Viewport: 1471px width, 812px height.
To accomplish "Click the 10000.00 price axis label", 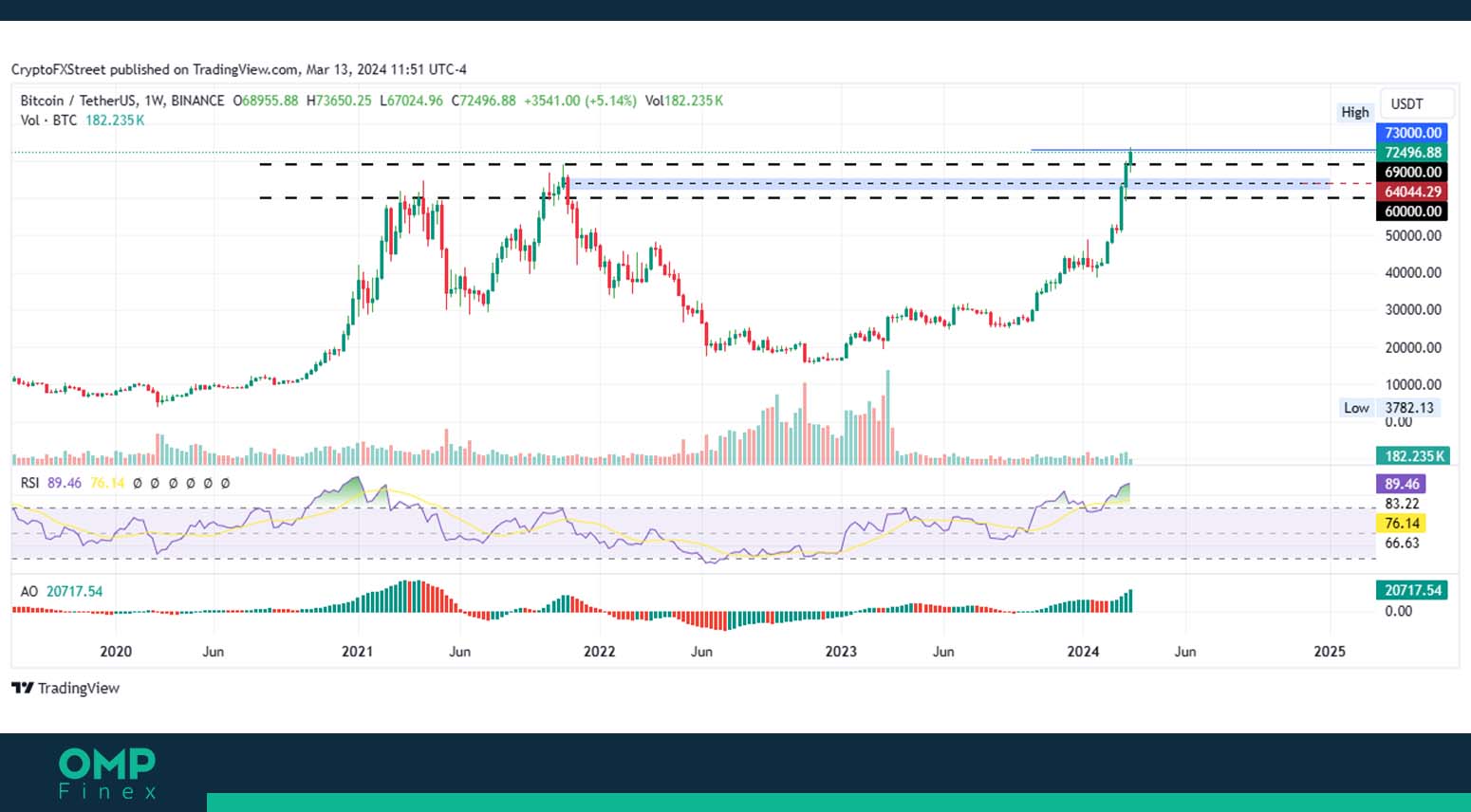I will coord(1413,384).
